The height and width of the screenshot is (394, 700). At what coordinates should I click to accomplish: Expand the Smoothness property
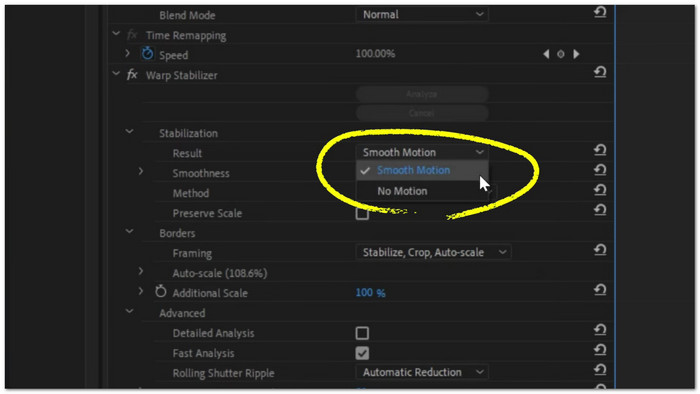tap(141, 171)
